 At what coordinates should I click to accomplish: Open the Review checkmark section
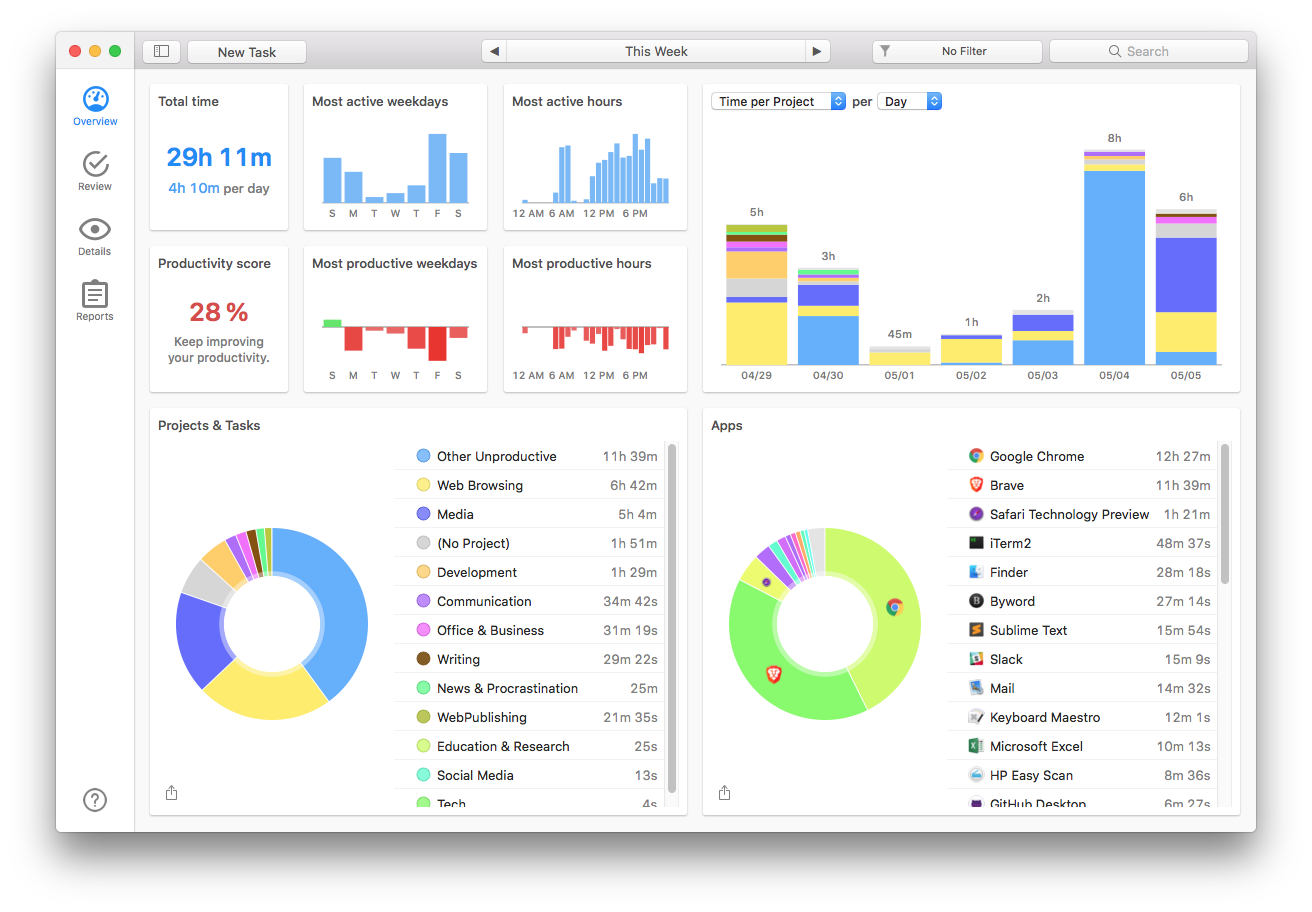(x=95, y=171)
